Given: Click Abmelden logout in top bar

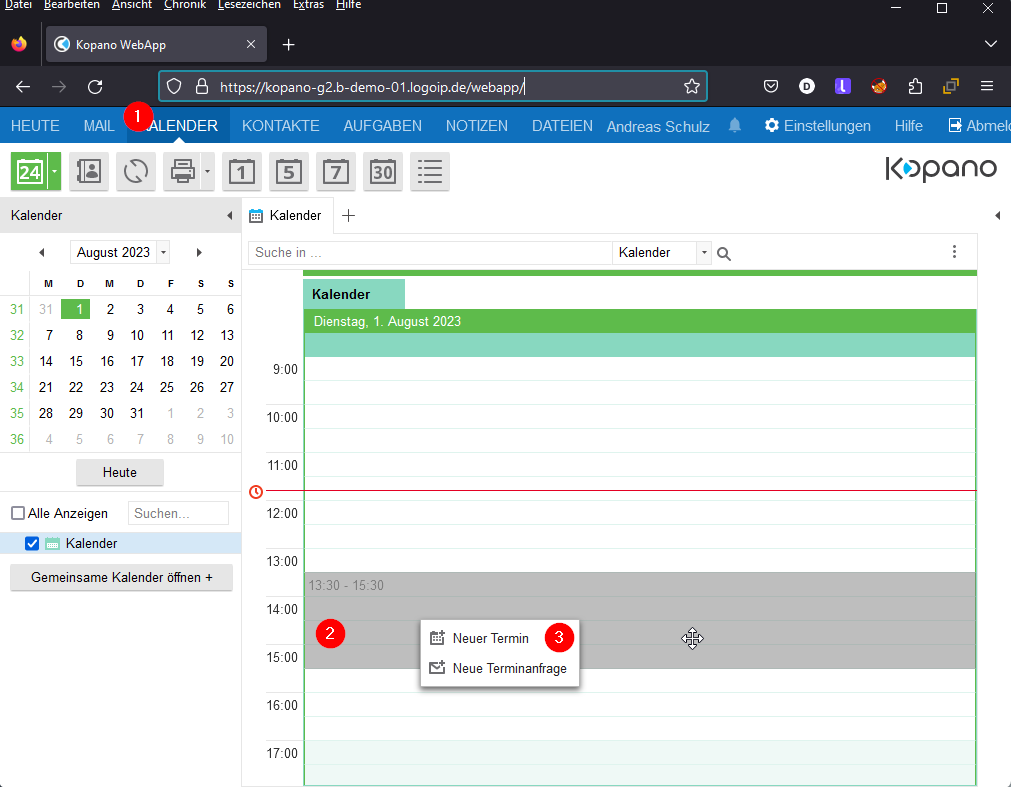Looking at the screenshot, I should (979, 126).
